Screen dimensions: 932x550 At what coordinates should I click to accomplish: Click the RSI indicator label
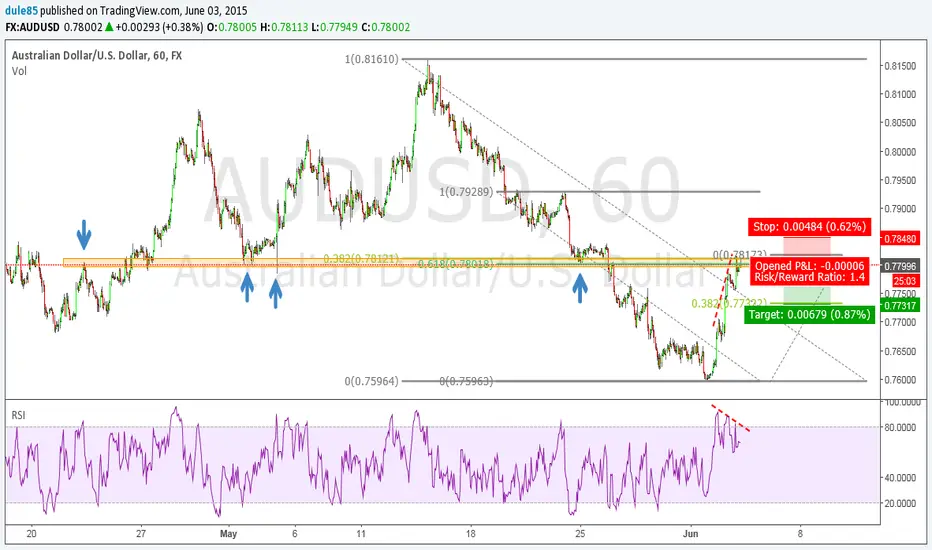pyautogui.click(x=18, y=415)
